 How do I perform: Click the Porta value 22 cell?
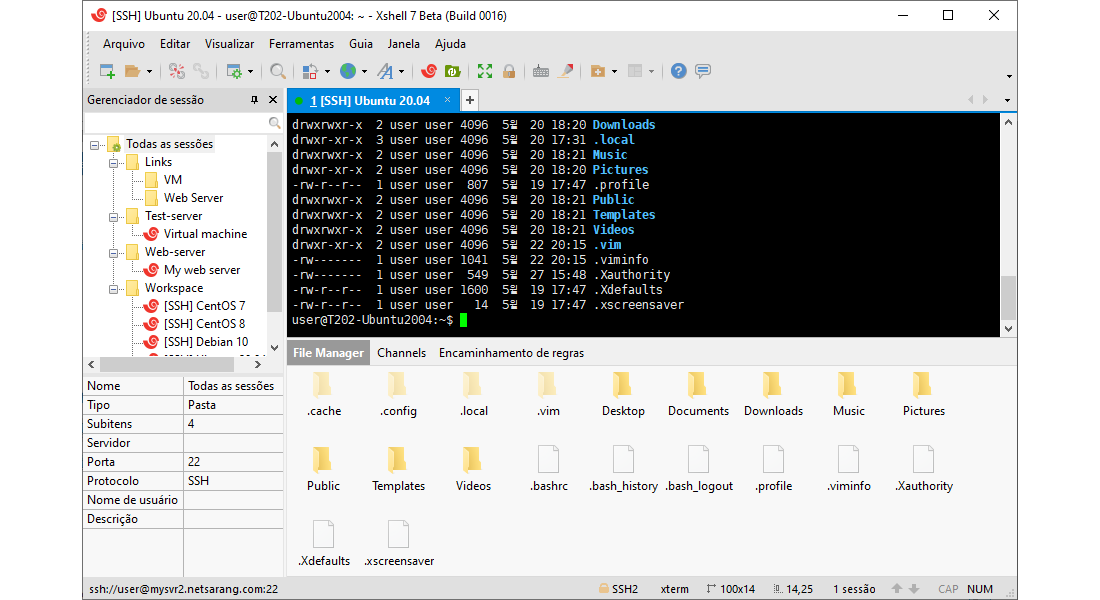tap(233, 462)
